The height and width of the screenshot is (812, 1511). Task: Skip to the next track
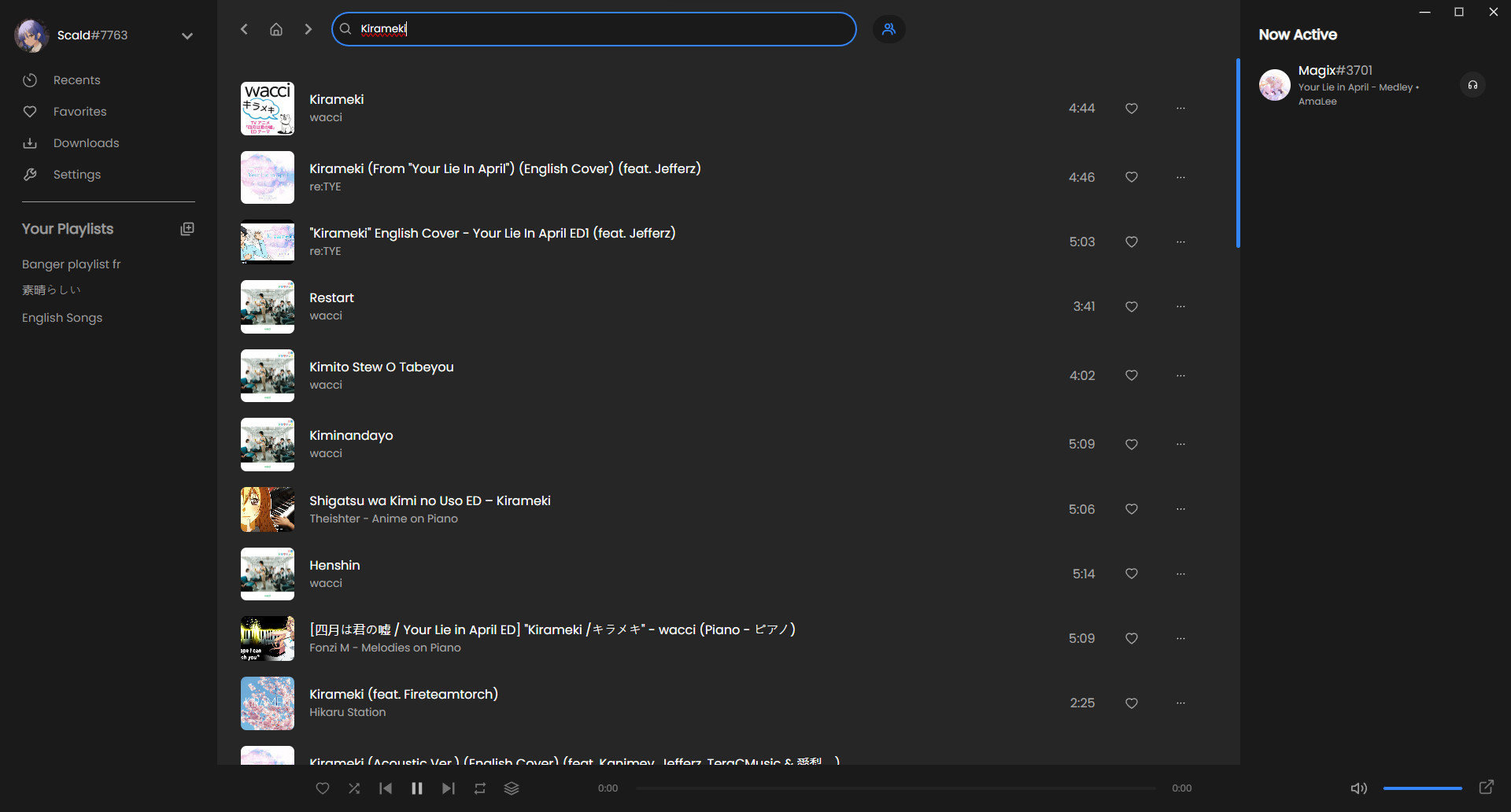(x=449, y=788)
